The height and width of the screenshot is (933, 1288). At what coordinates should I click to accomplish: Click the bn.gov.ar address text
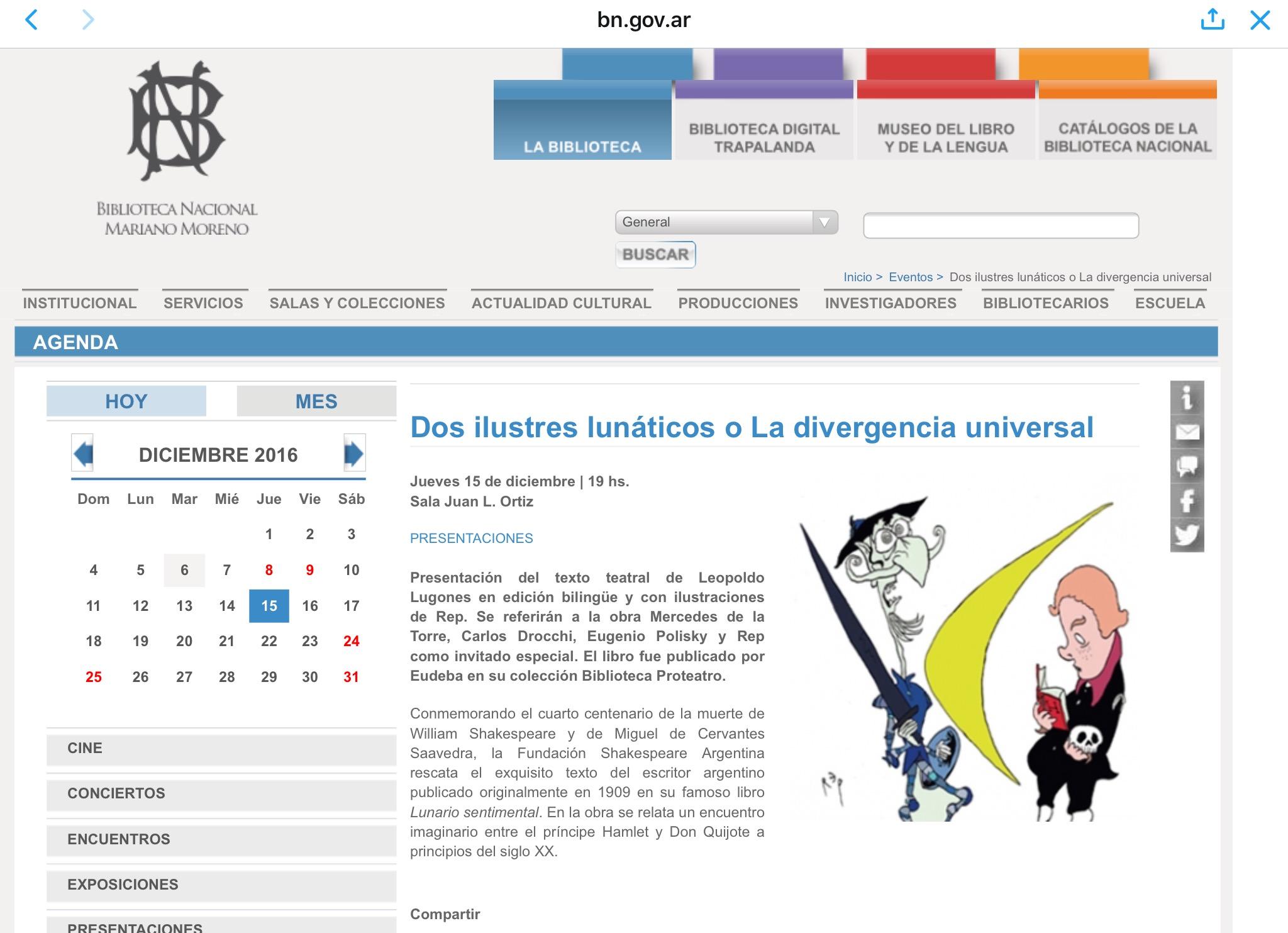[x=643, y=20]
